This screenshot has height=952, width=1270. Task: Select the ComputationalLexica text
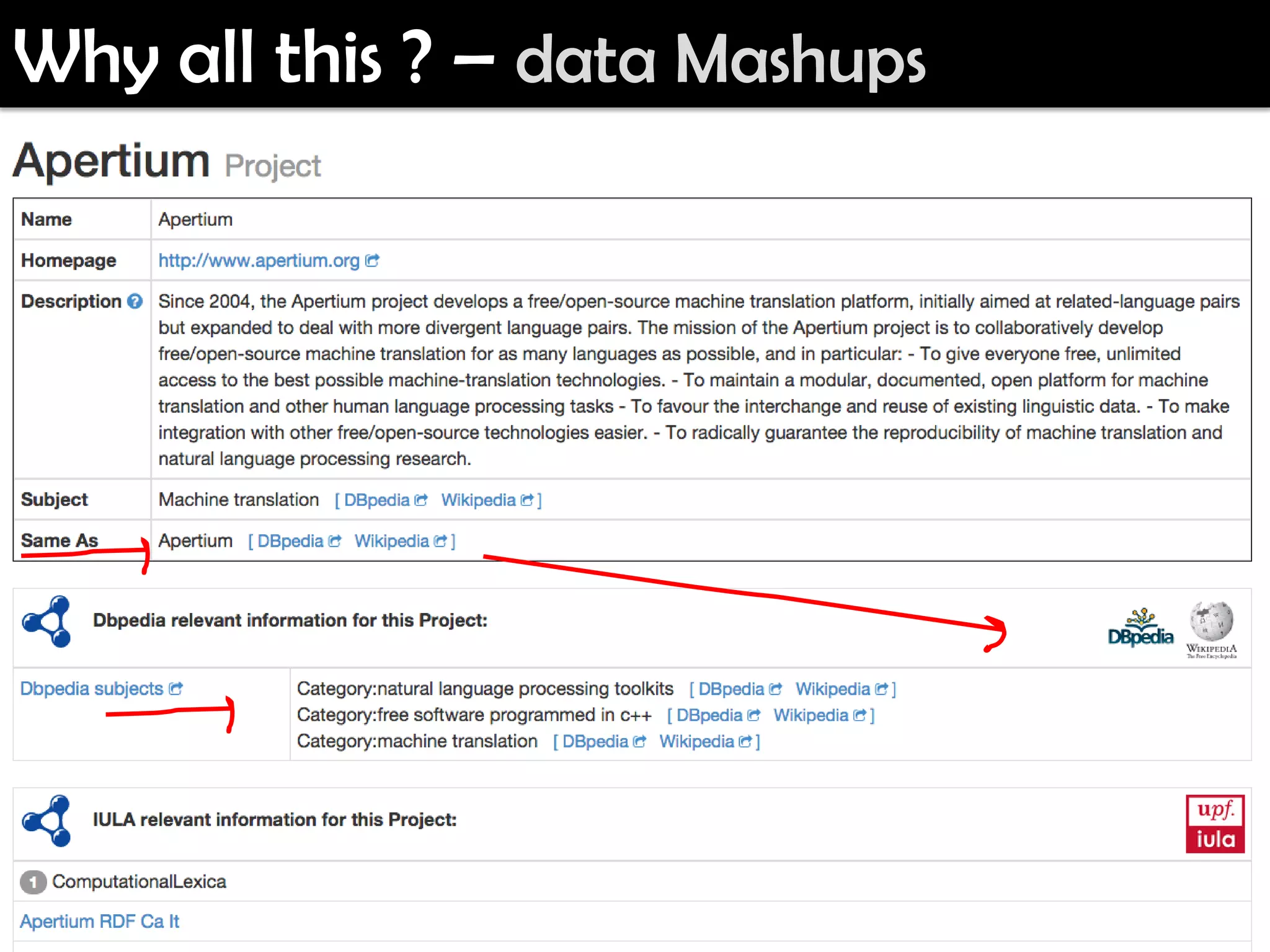point(139,882)
